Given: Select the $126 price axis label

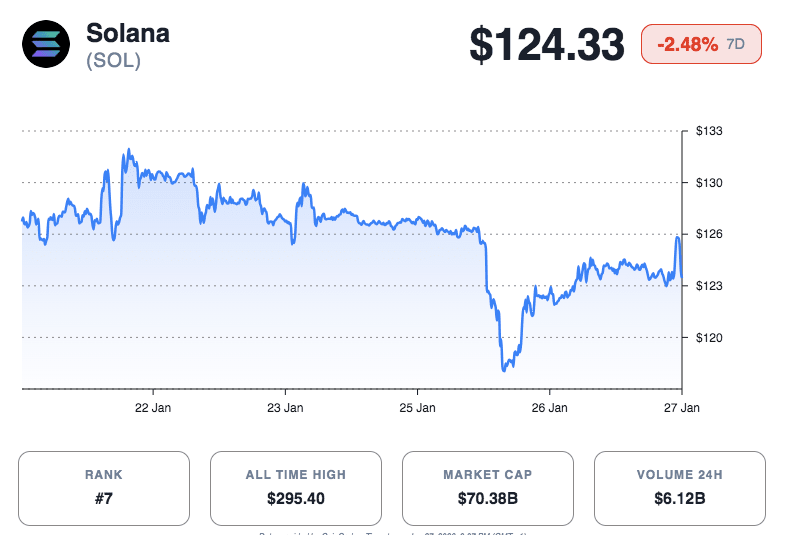Looking at the screenshot, I should 709,234.
